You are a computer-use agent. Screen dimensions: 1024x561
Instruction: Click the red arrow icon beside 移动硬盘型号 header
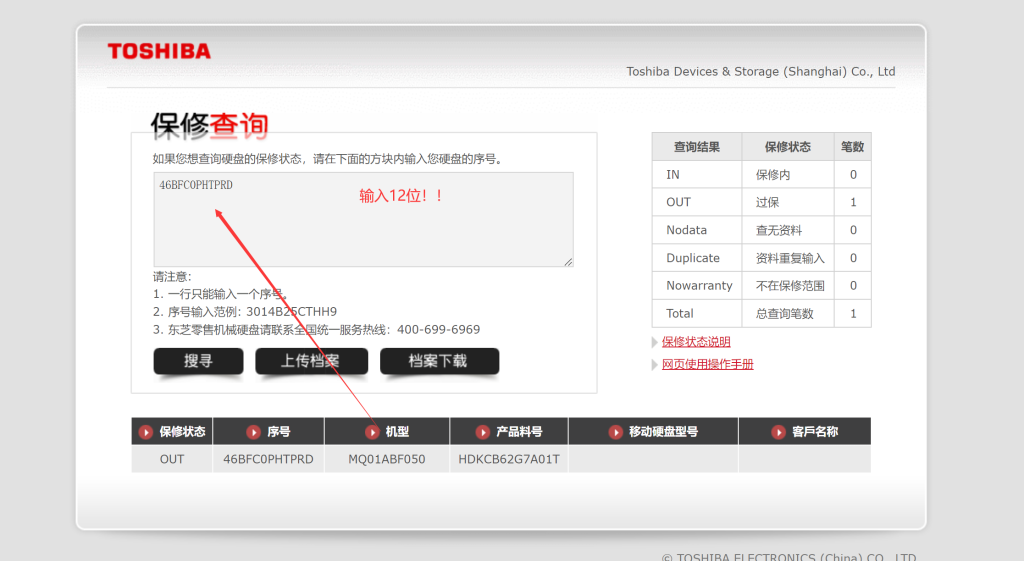tap(615, 432)
